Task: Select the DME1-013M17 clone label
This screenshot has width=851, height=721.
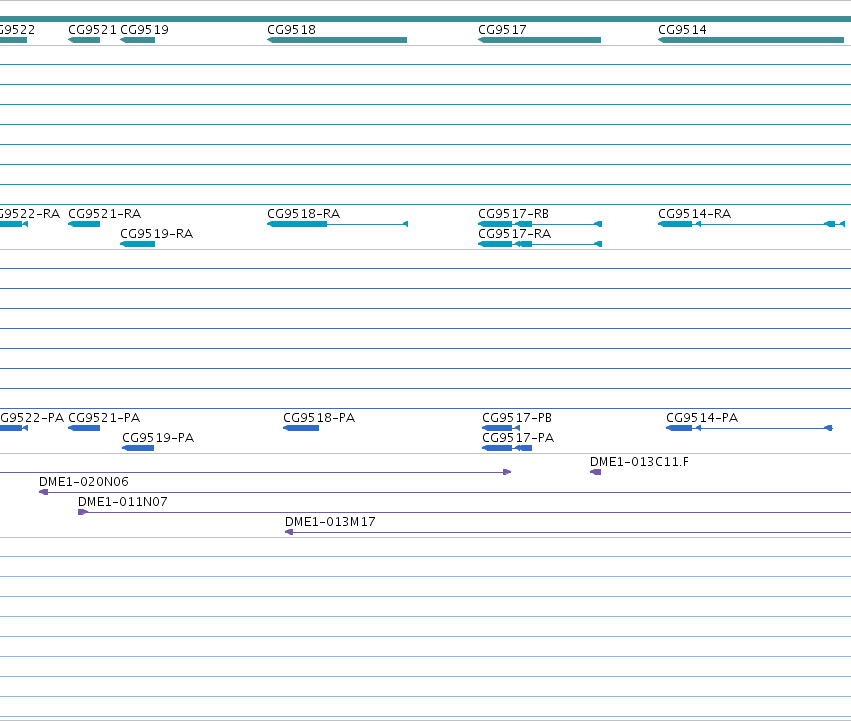Action: click(330, 522)
